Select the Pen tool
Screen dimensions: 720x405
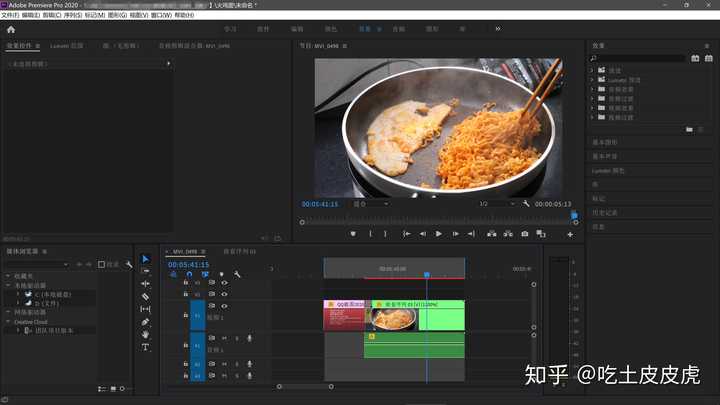(146, 322)
